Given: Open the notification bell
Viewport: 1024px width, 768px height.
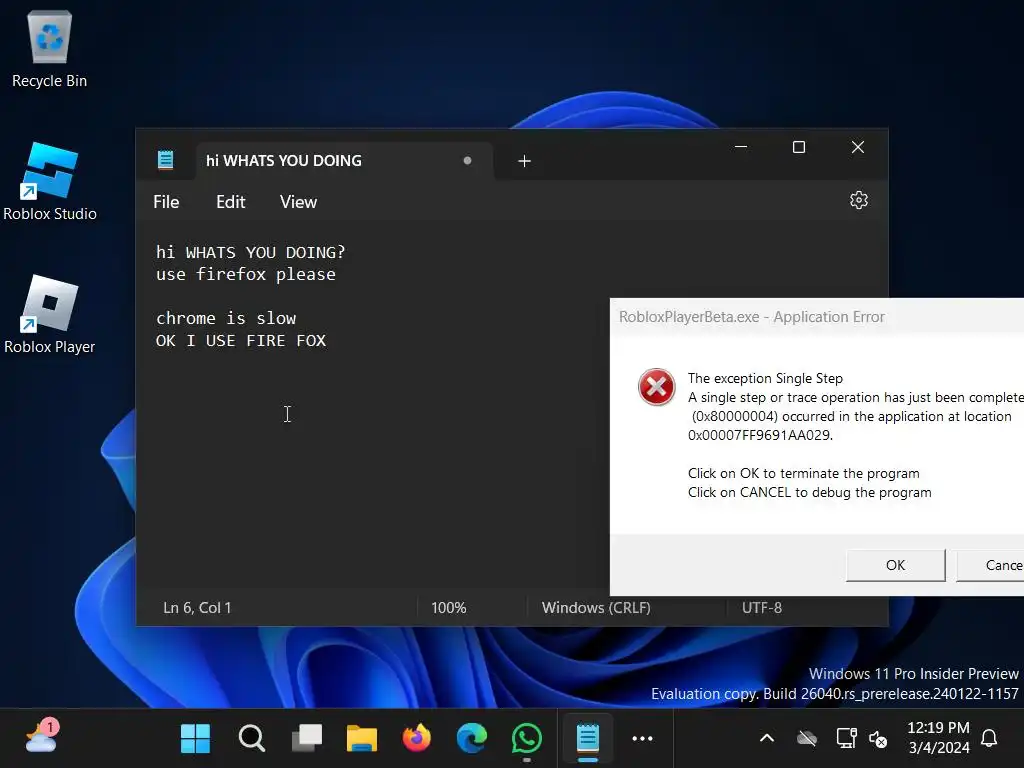Looking at the screenshot, I should pyautogui.click(x=989, y=739).
